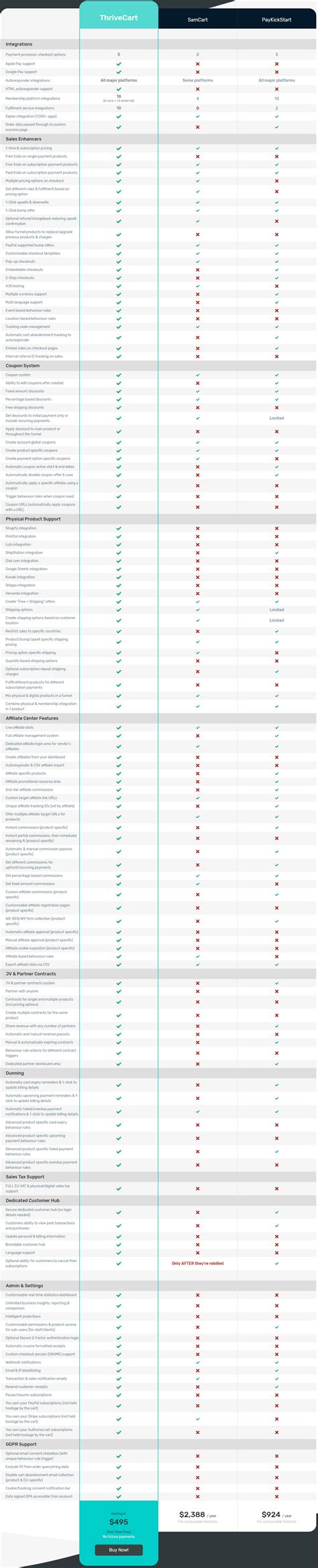
Task: Select the PayKickStart column header
Action: pyautogui.click(x=276, y=20)
